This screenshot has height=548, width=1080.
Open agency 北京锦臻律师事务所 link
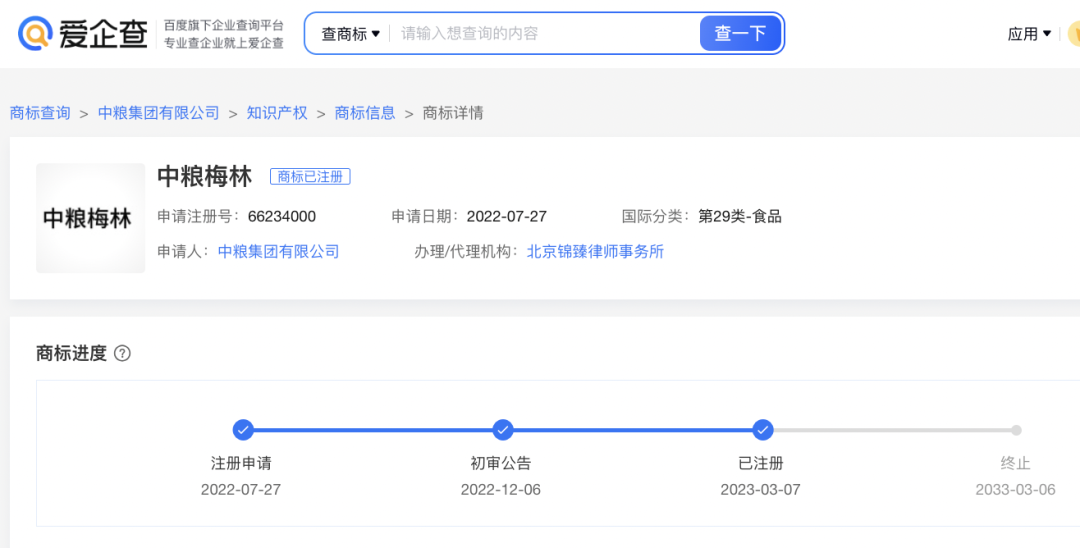click(595, 251)
